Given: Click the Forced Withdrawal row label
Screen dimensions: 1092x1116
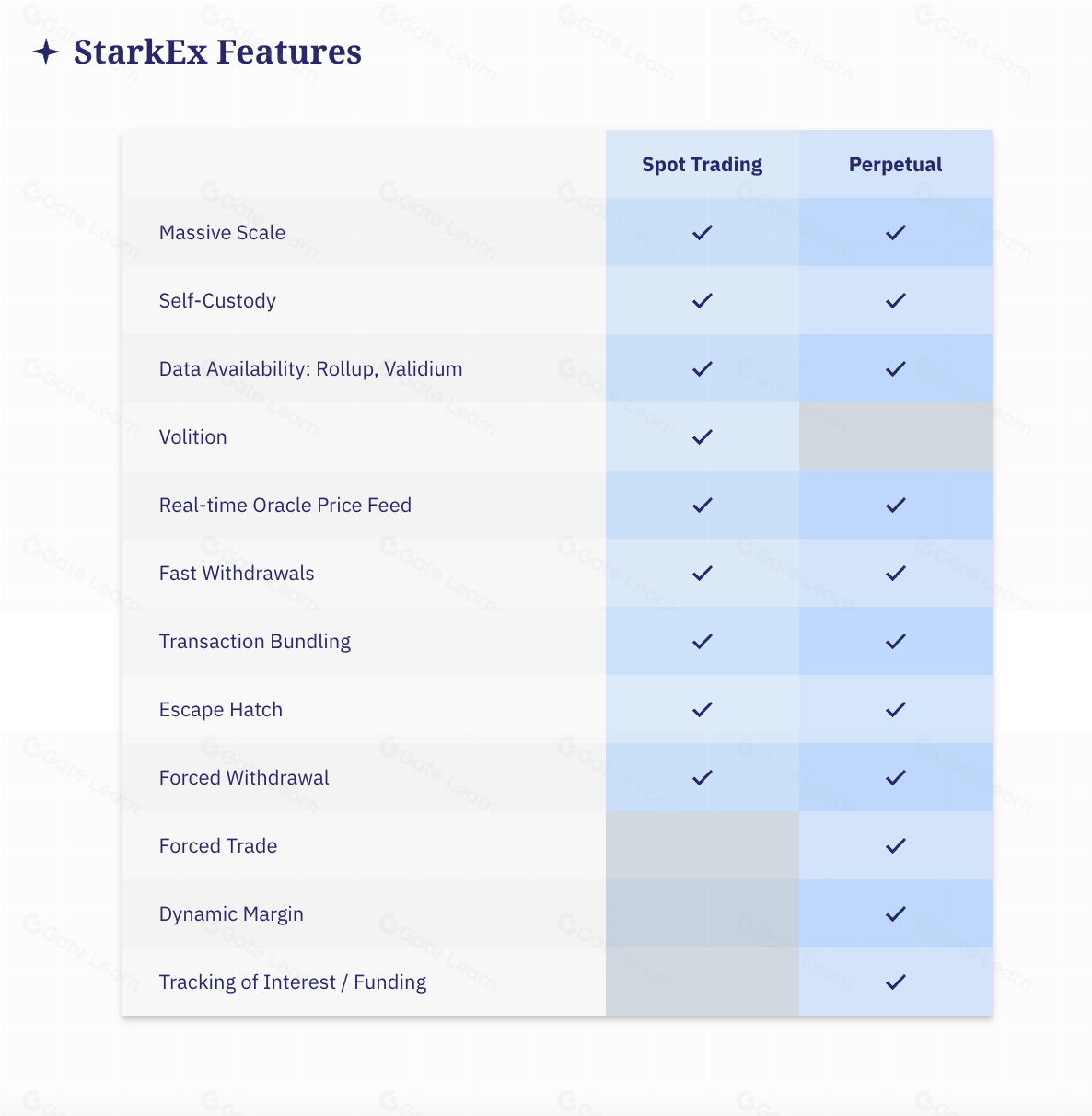Looking at the screenshot, I should pos(244,778).
